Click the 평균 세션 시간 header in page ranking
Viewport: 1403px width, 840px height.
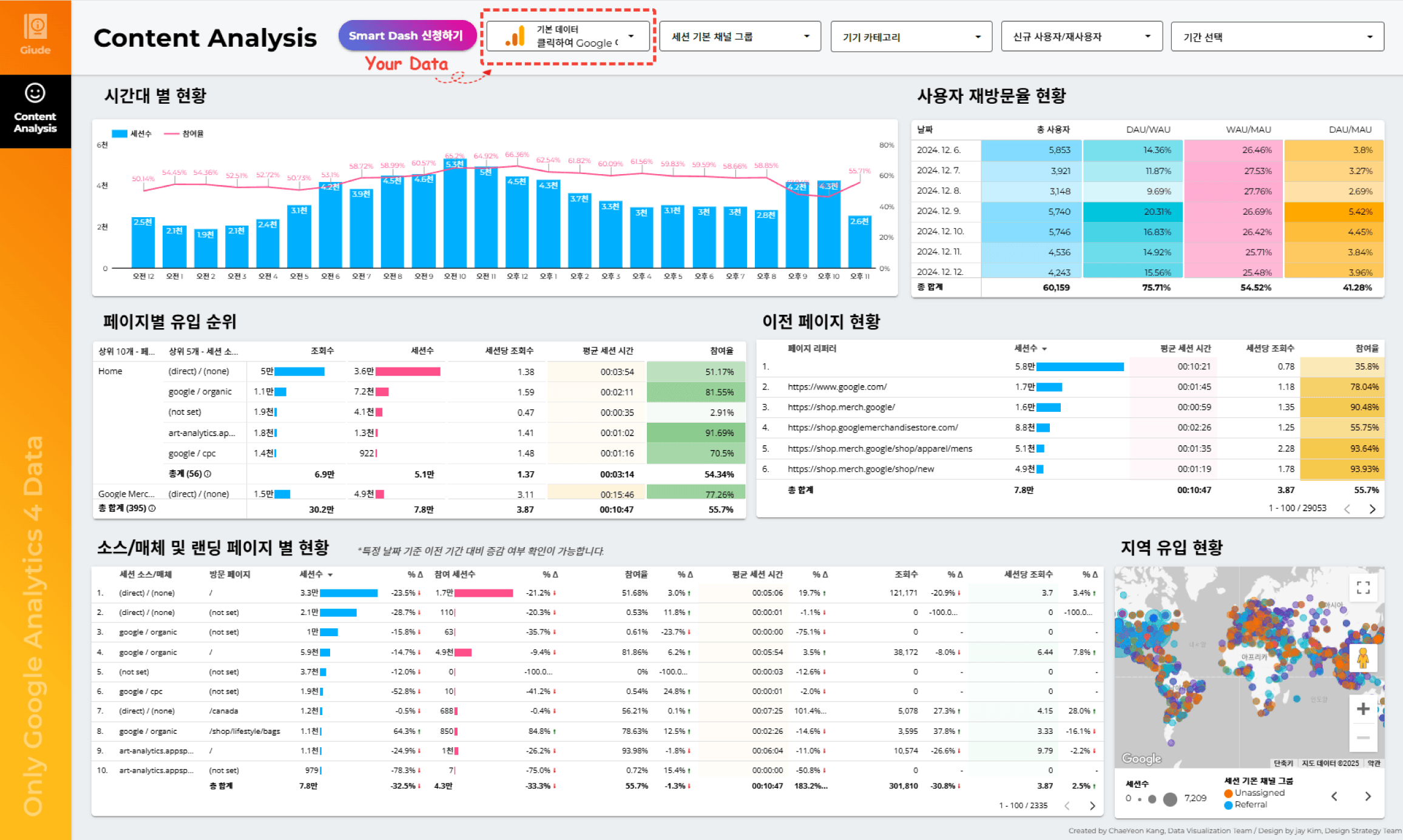[608, 351]
